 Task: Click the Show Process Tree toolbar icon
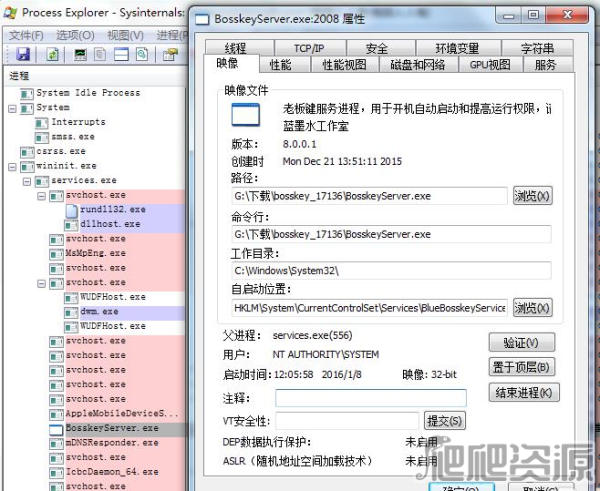(100, 54)
